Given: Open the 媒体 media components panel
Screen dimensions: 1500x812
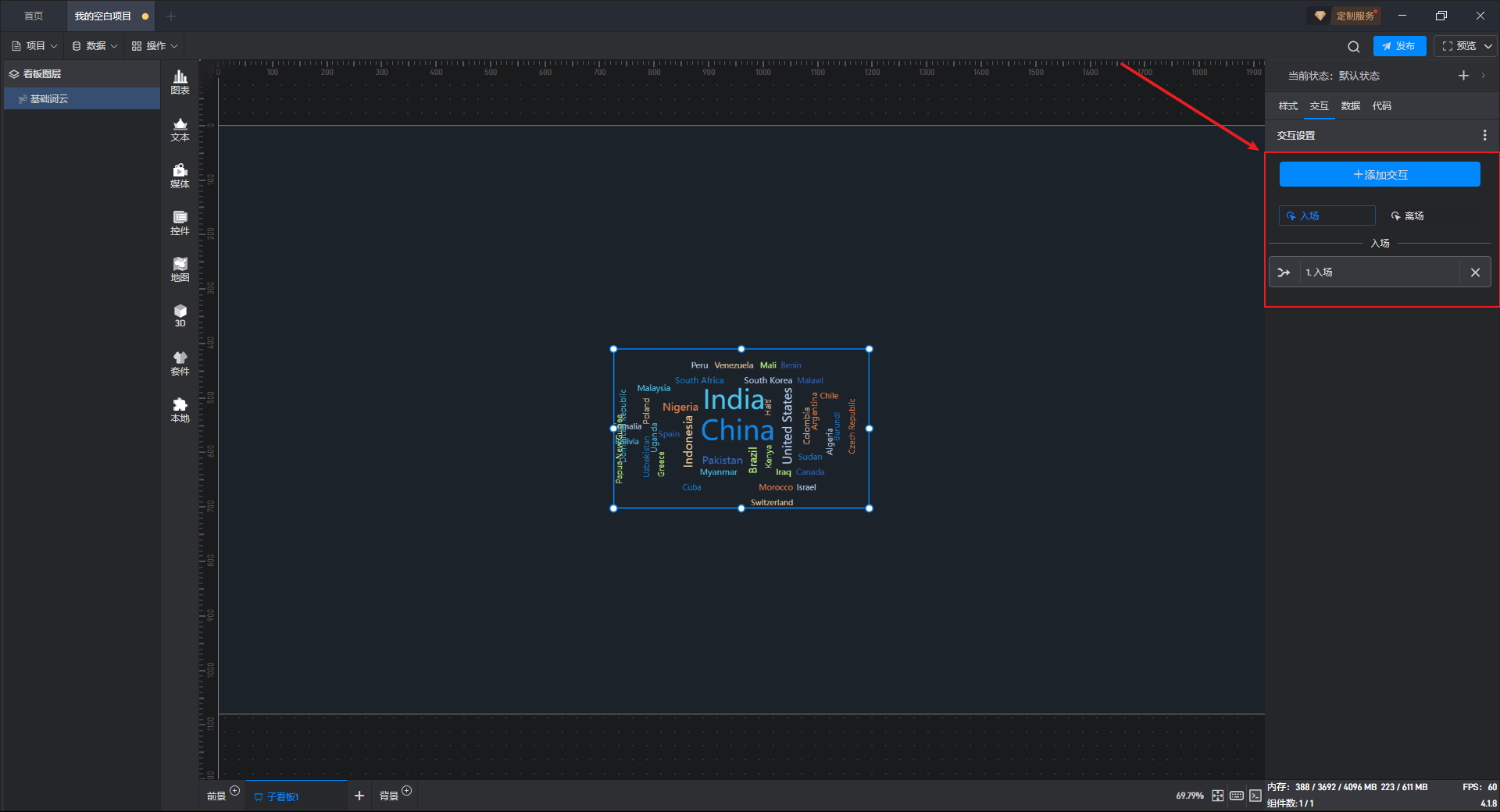Looking at the screenshot, I should click(180, 176).
